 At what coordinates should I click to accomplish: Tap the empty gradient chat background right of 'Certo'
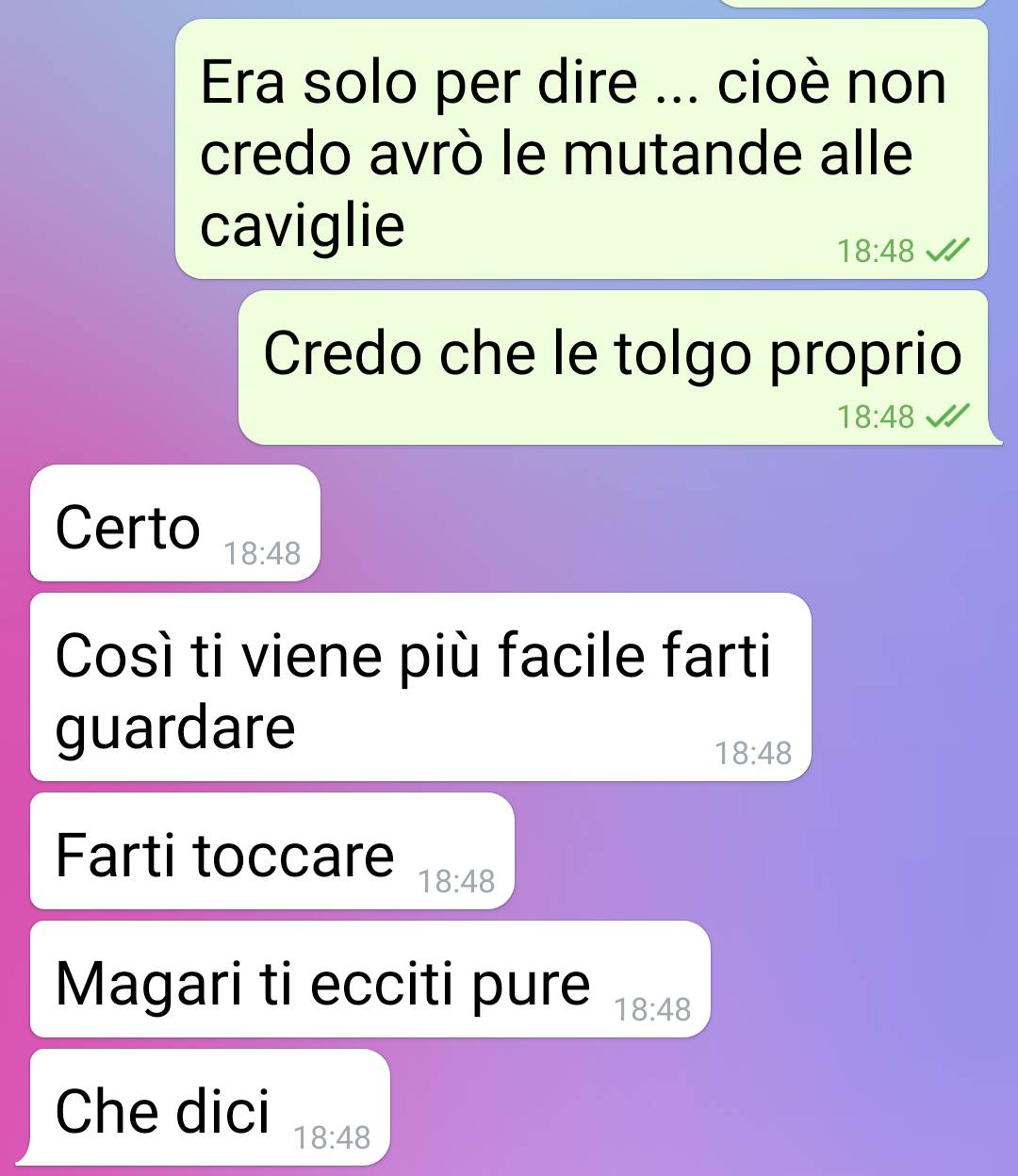(x=660, y=523)
